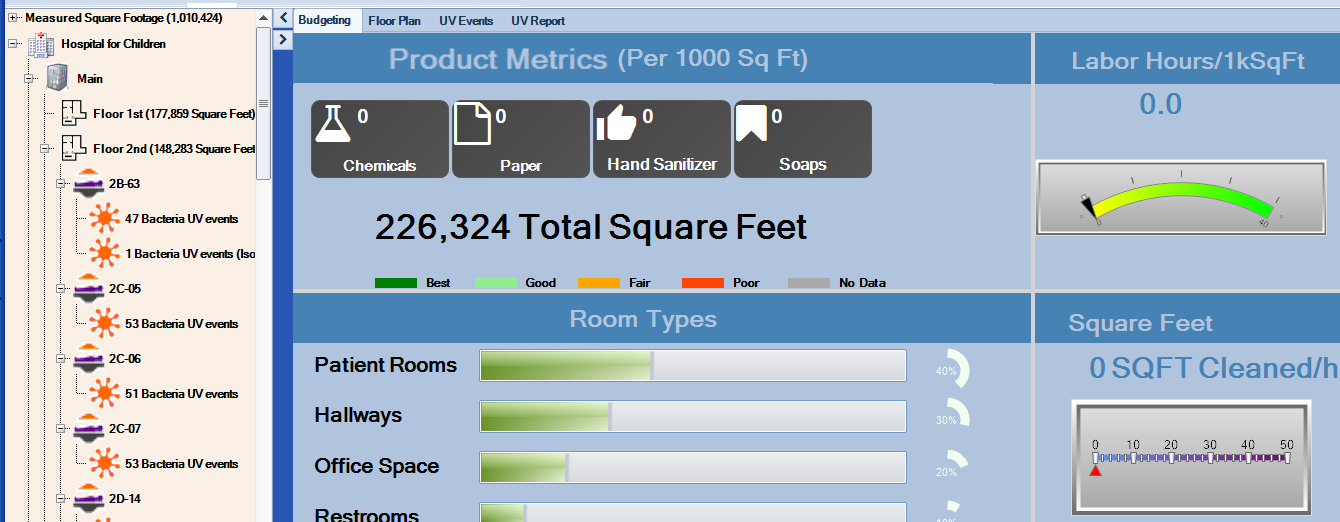Click the left arrow panel collapse button
The image size is (1340, 522).
(283, 18)
